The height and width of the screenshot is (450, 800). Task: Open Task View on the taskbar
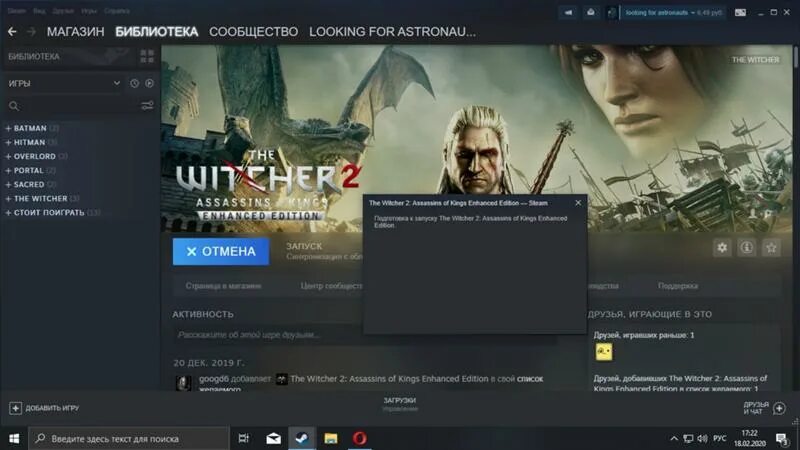click(x=244, y=438)
